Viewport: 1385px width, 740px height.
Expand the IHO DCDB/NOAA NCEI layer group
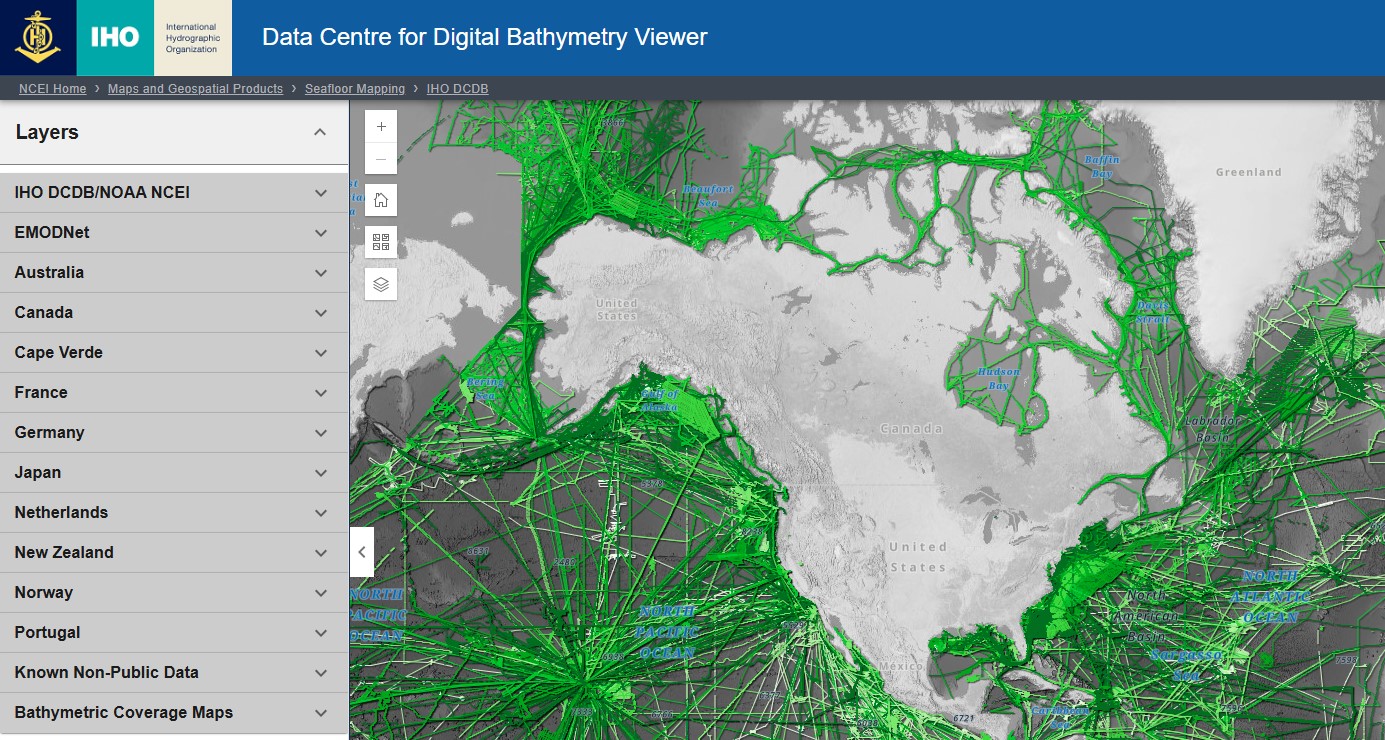pos(174,193)
